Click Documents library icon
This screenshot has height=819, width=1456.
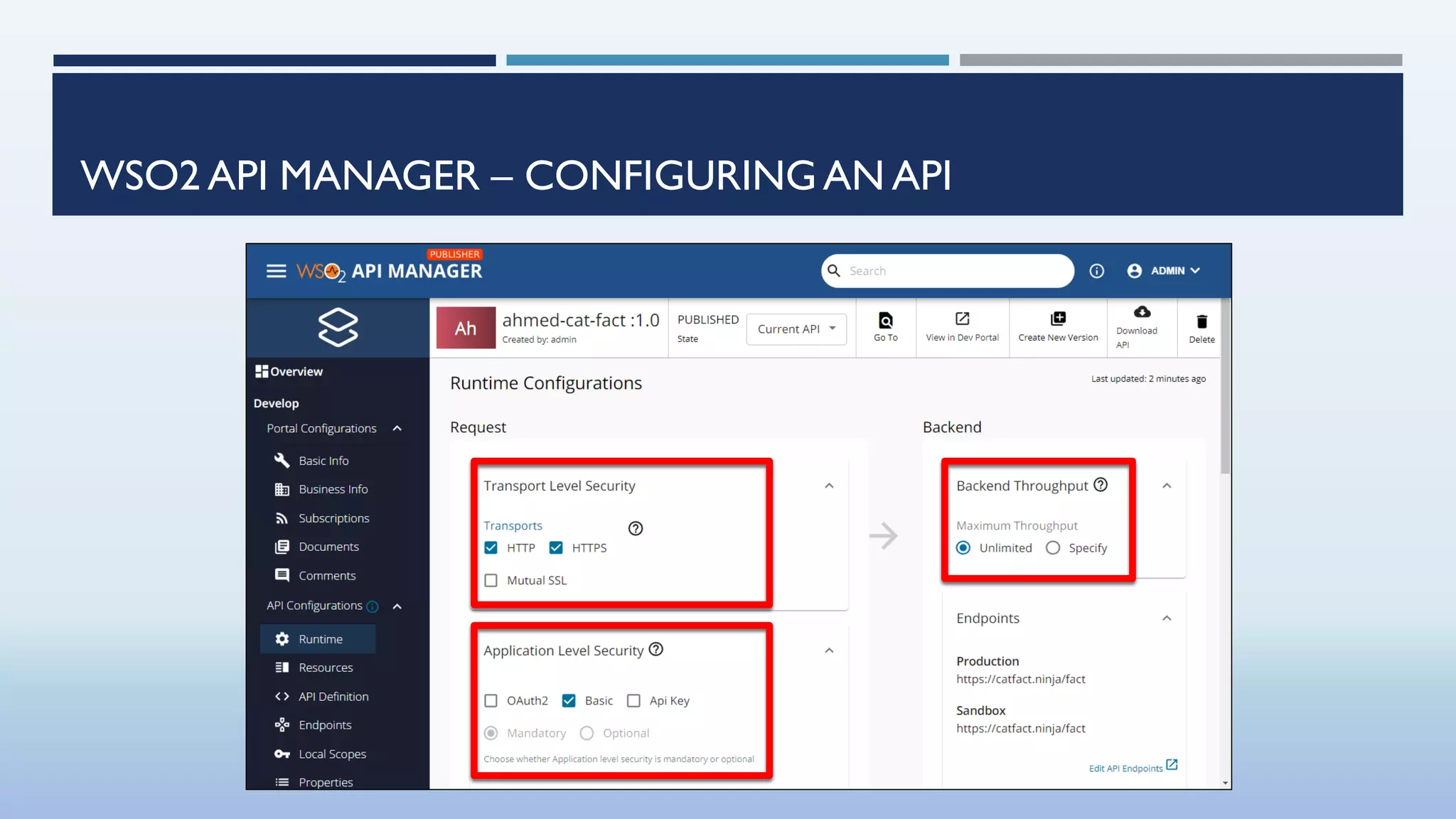pos(282,547)
